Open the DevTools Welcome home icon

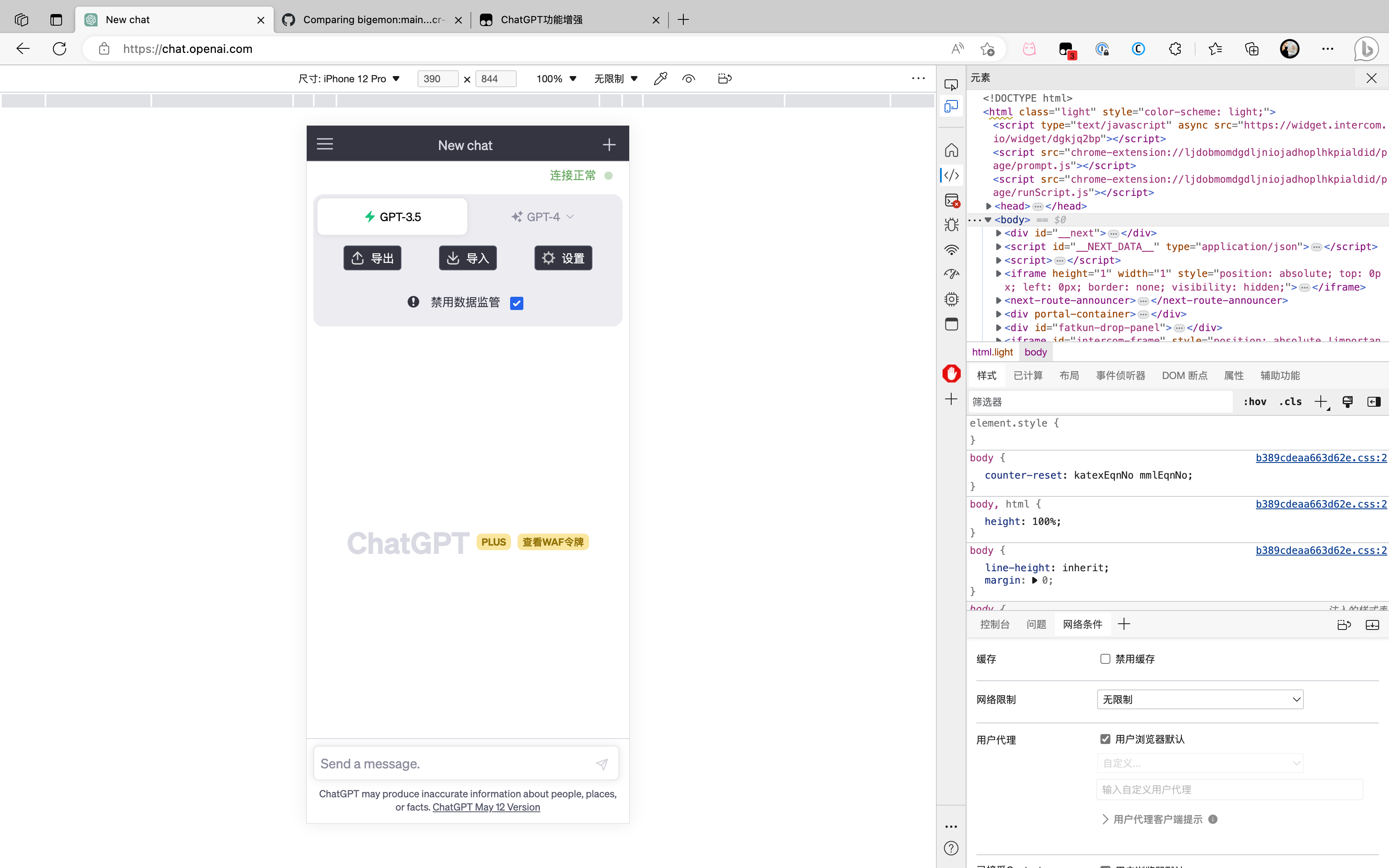coord(951,150)
